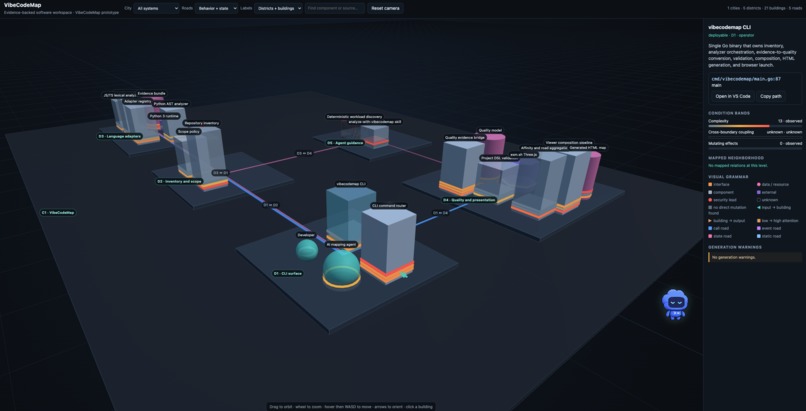
Task: Click the 'No generation warnings.' notice
Action: pyautogui.click(x=755, y=257)
